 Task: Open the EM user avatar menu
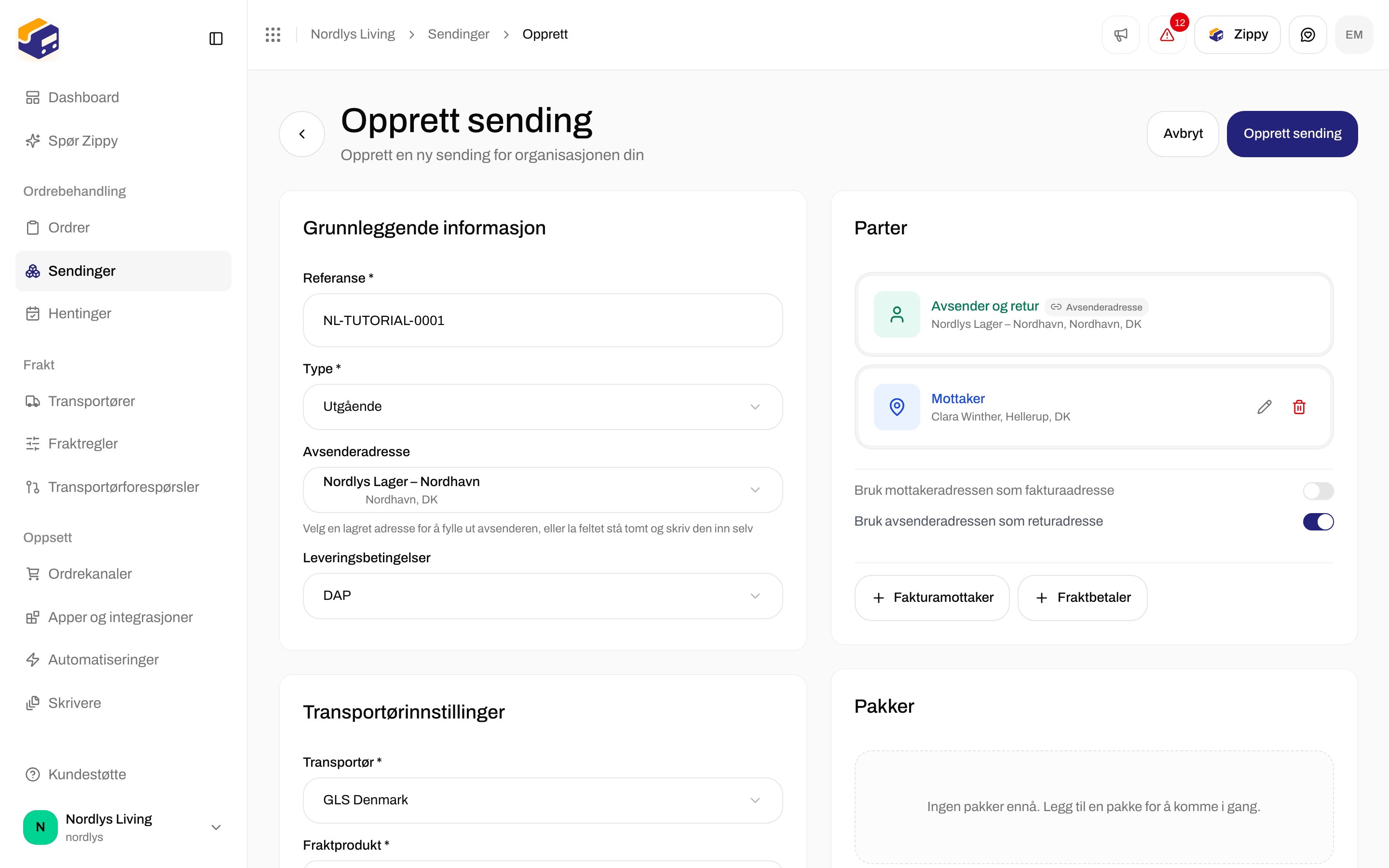[x=1354, y=34]
